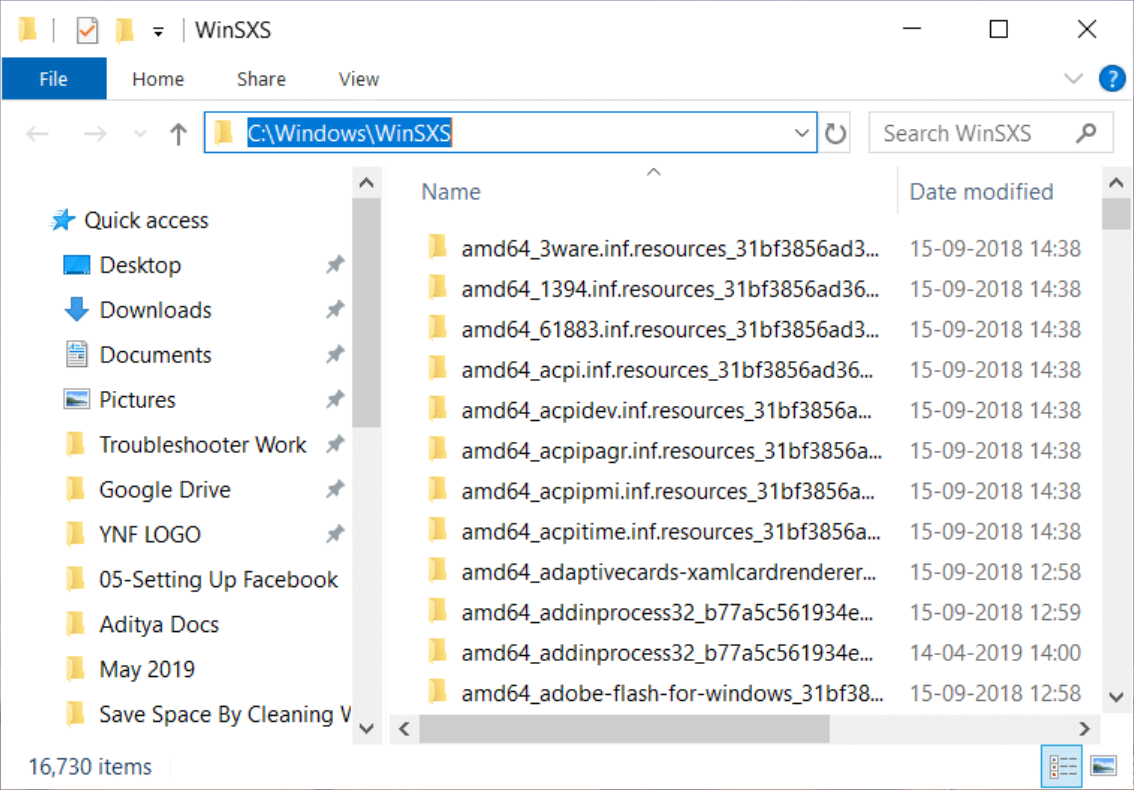Viewport: 1134px width, 790px height.
Task: Open the recent locations dropdown arrow
Action: pyautogui.click(x=140, y=134)
